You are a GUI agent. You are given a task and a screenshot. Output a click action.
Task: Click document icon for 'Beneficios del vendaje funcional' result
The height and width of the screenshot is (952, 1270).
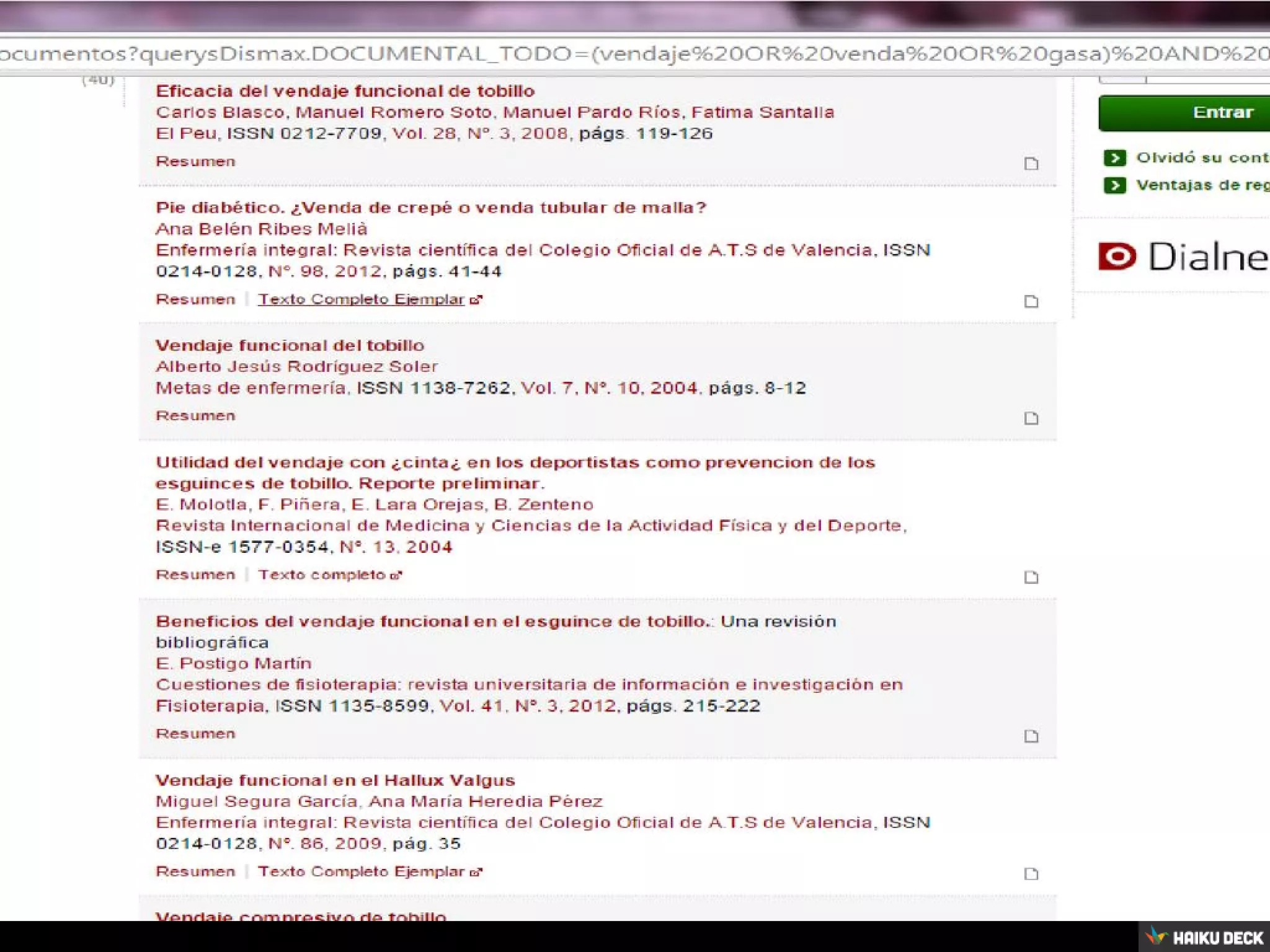[x=1031, y=736]
